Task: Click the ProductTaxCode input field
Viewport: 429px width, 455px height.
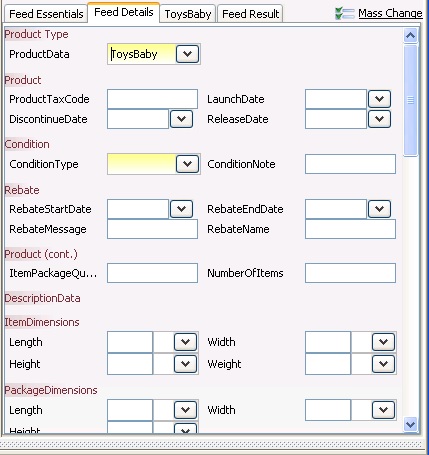Action: [x=152, y=99]
